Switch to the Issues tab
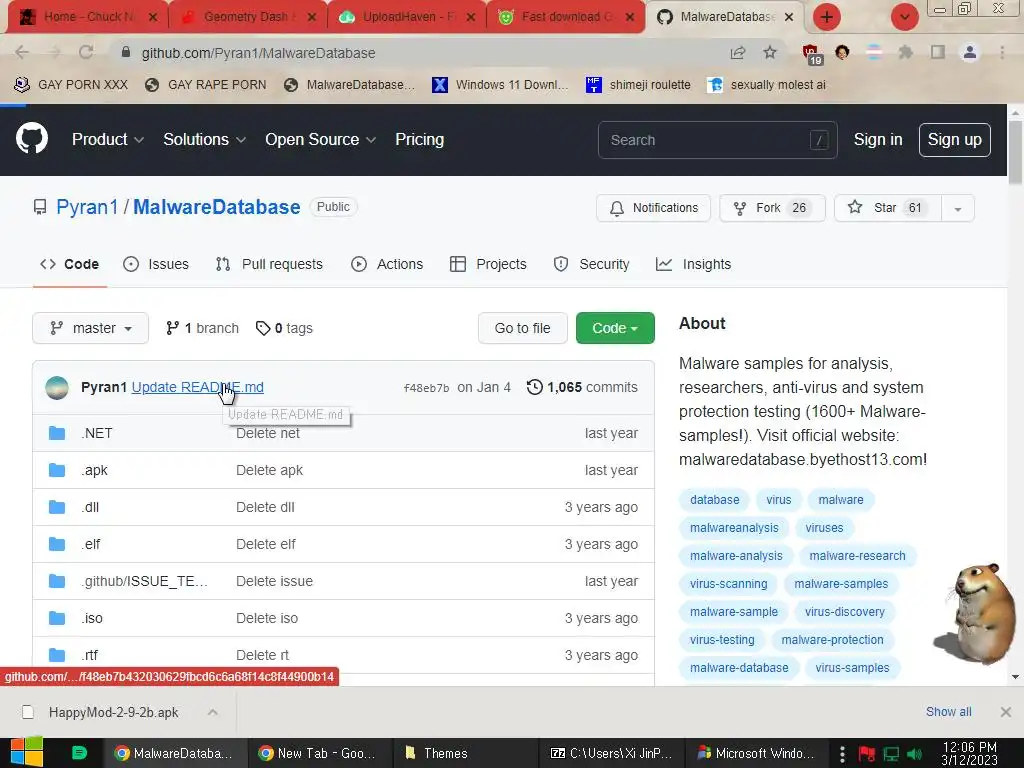 tap(156, 264)
